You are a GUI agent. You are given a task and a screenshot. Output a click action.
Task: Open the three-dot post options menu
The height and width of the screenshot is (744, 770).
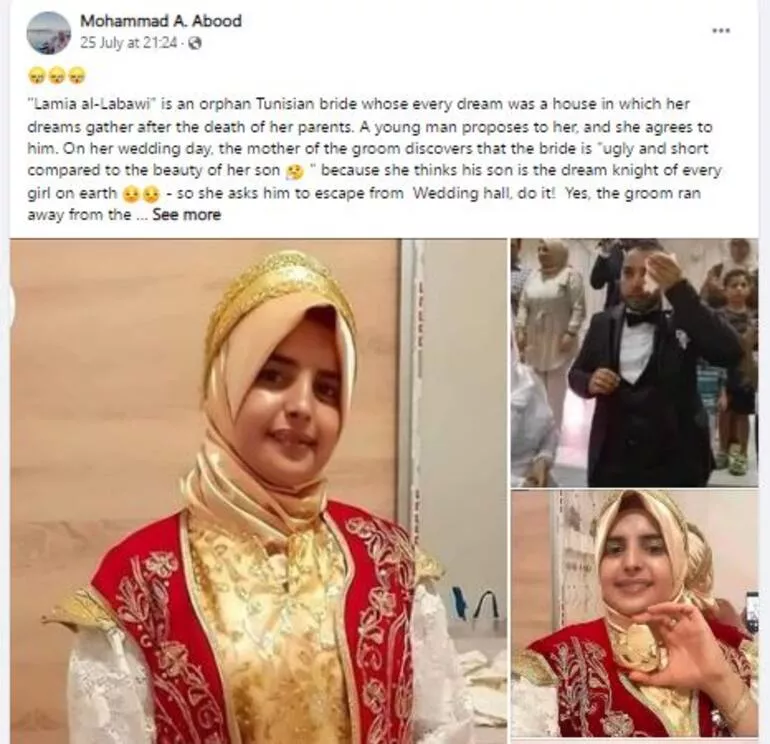(x=721, y=30)
